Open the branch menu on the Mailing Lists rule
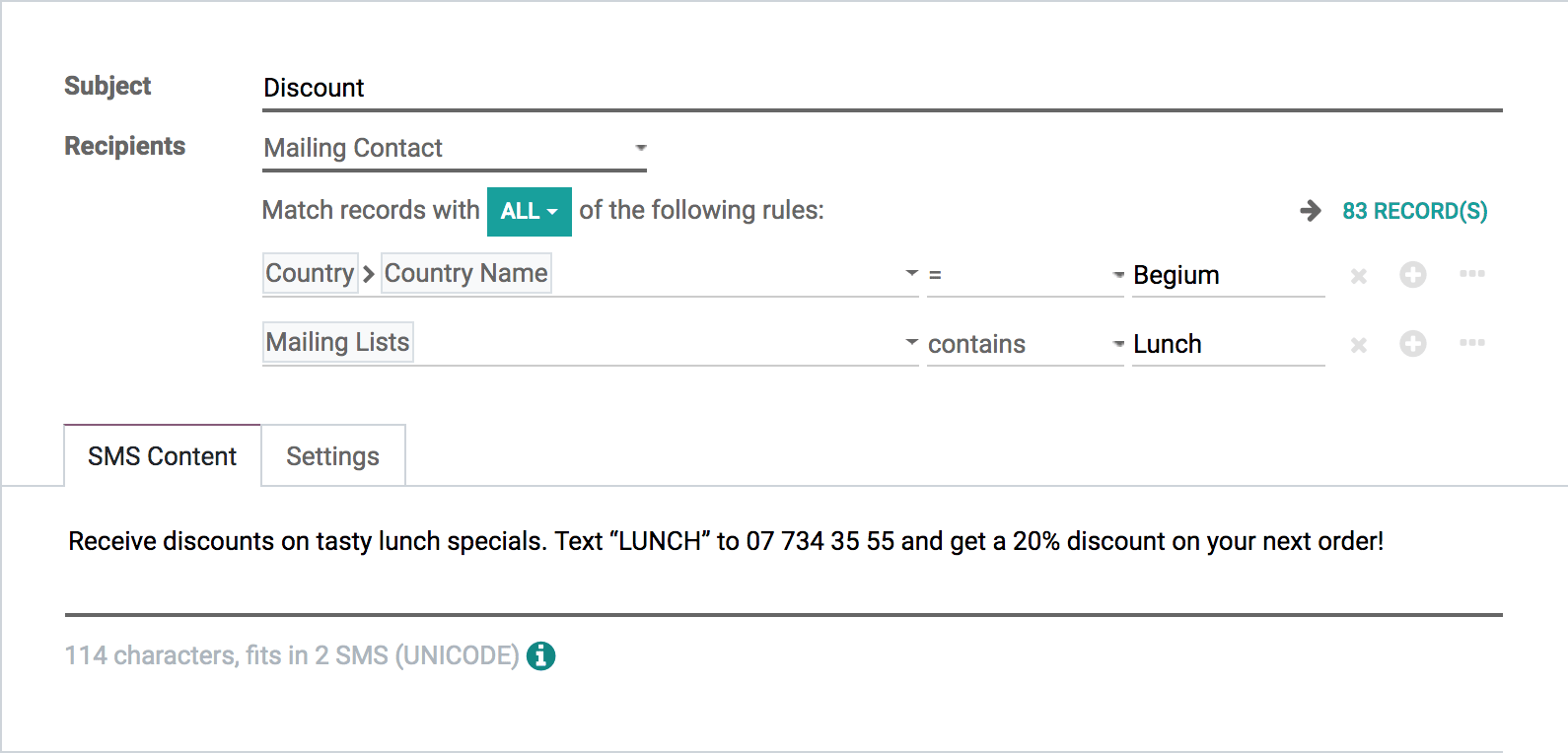This screenshot has width=1568, height=753. (x=1471, y=344)
